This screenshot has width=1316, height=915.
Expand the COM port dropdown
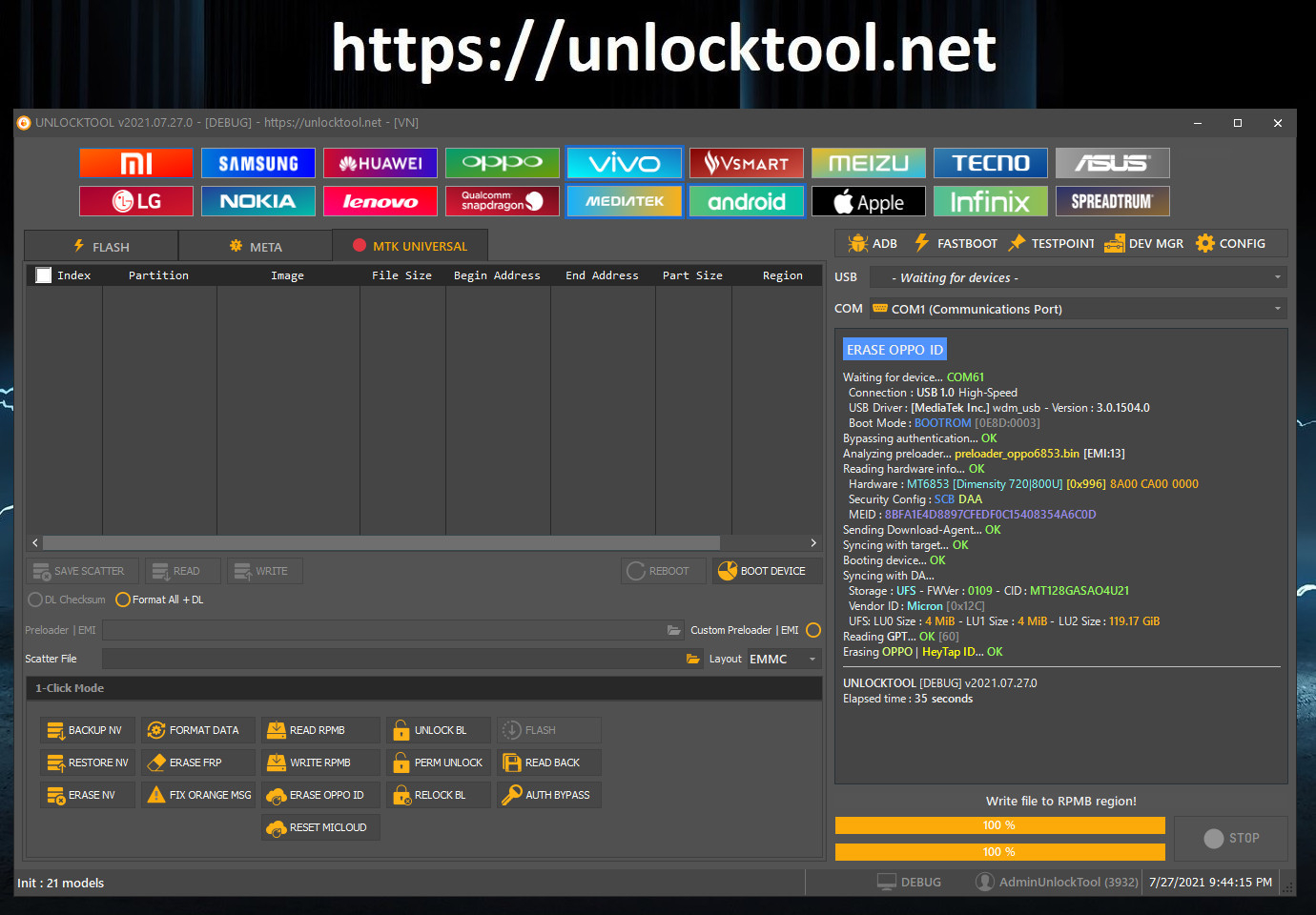(x=1078, y=309)
